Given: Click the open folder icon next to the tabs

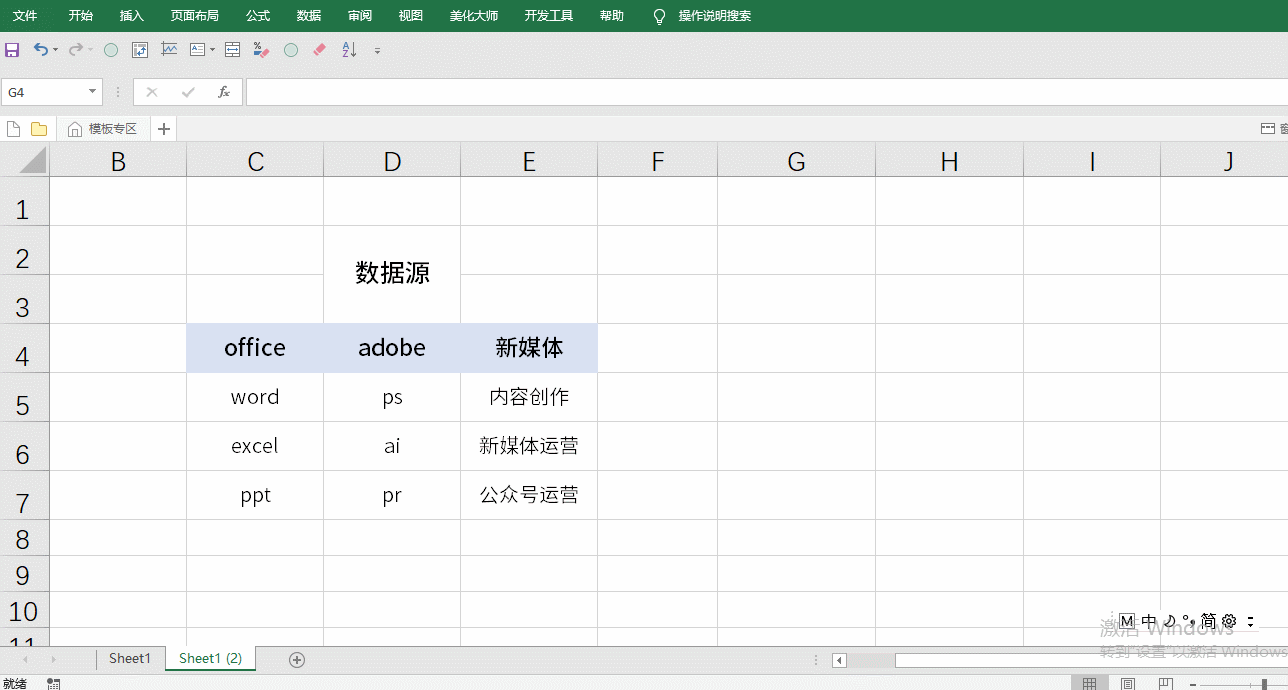Looking at the screenshot, I should click(39, 128).
